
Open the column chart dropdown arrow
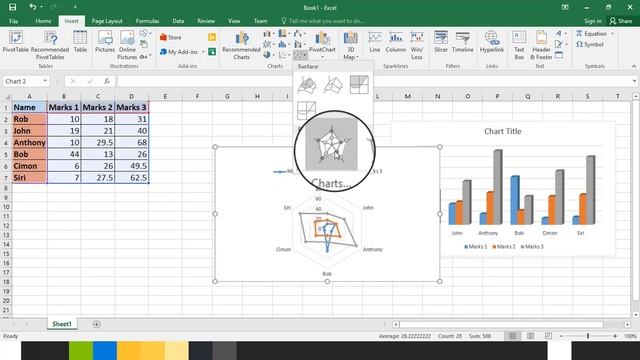click(273, 33)
